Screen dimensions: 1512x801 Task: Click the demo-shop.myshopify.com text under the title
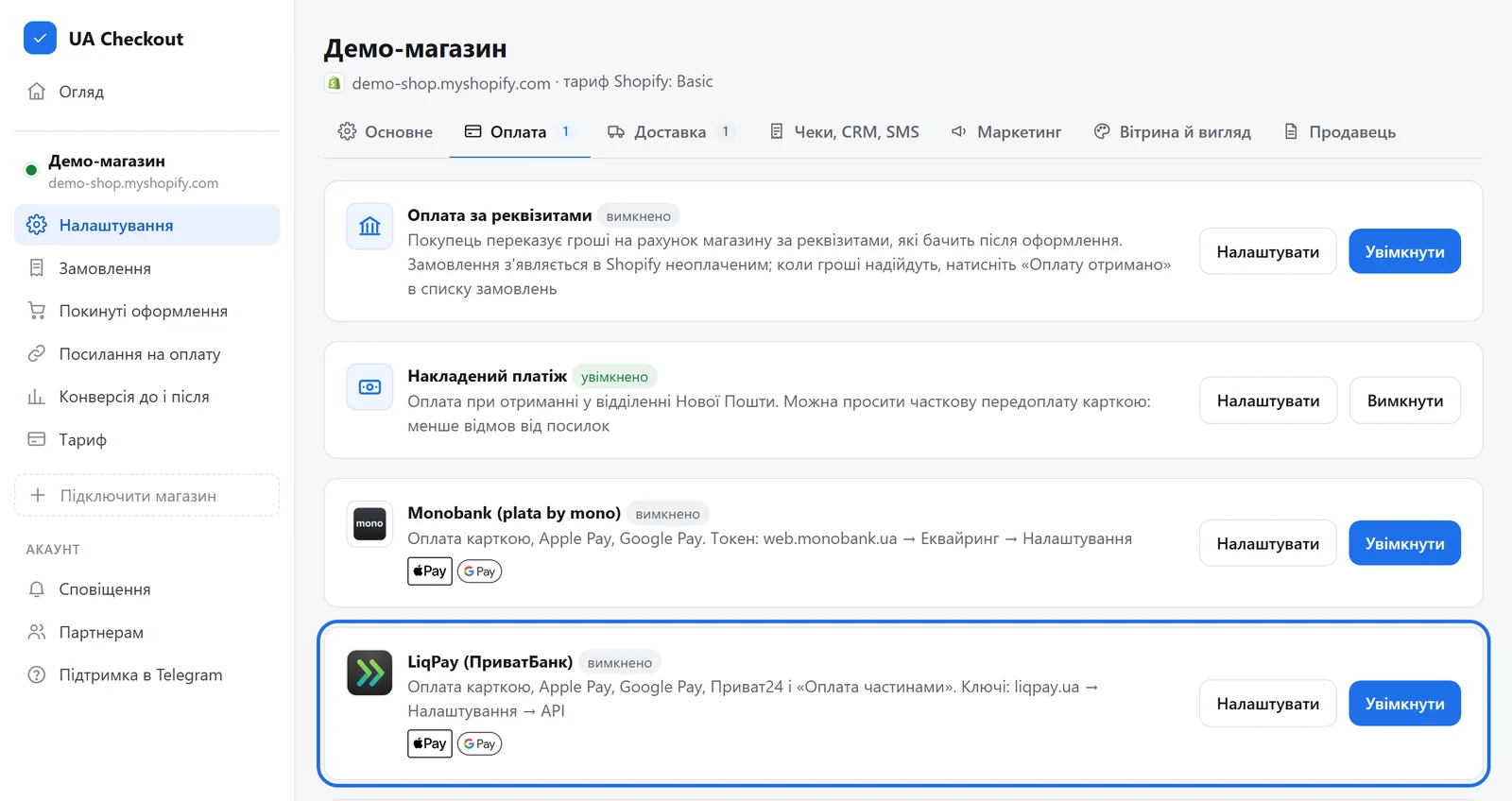[x=451, y=83]
